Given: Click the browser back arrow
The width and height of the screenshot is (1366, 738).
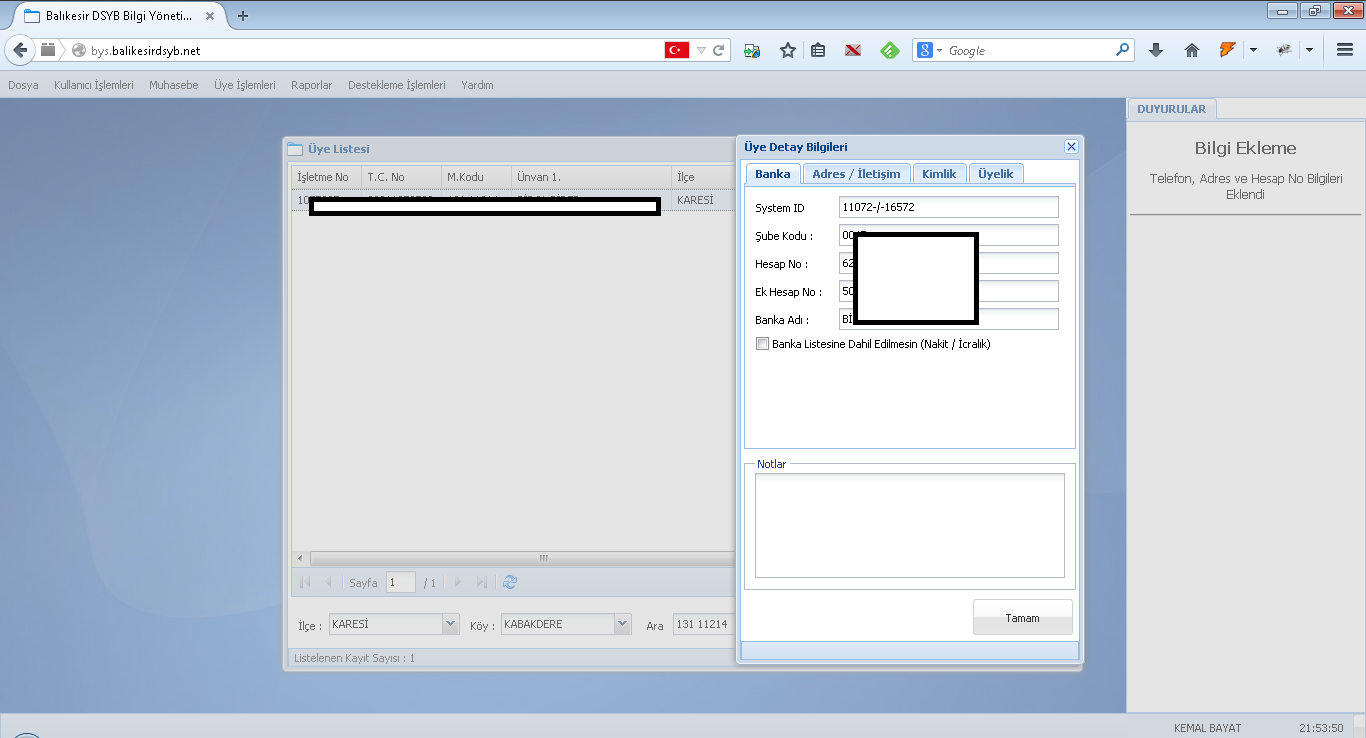Looking at the screenshot, I should pos(20,50).
